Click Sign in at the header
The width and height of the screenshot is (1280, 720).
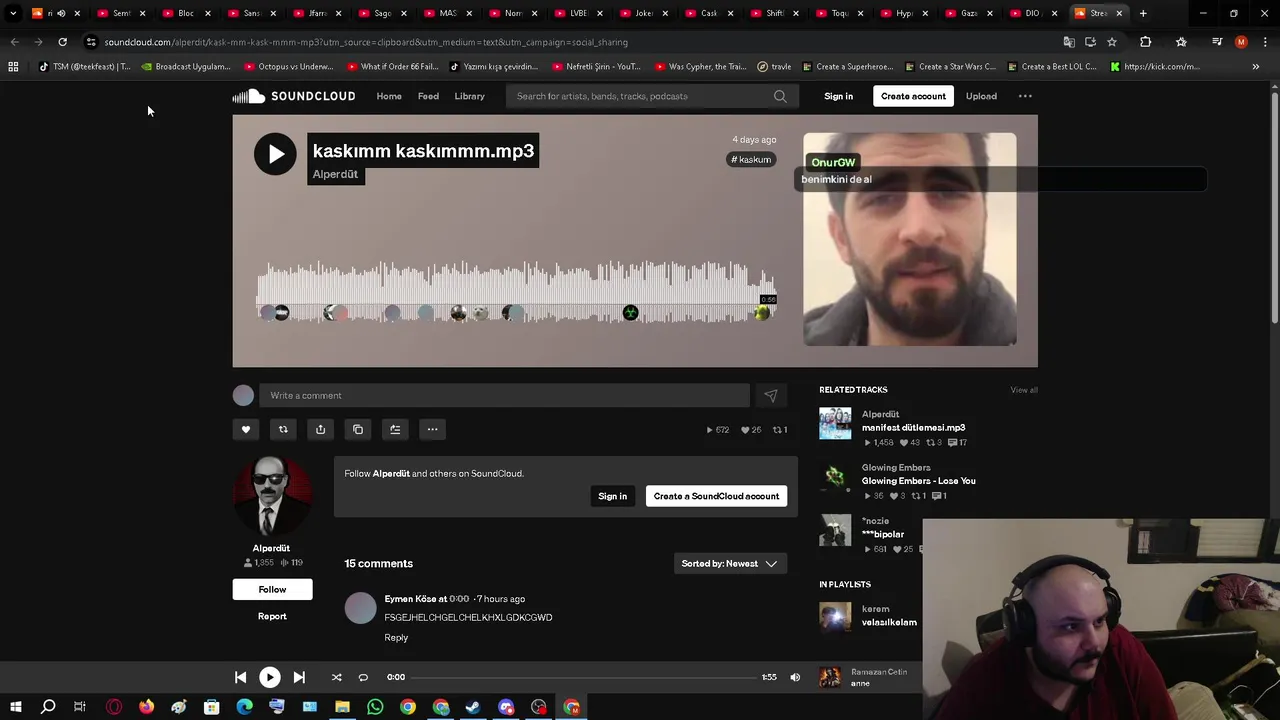[838, 96]
